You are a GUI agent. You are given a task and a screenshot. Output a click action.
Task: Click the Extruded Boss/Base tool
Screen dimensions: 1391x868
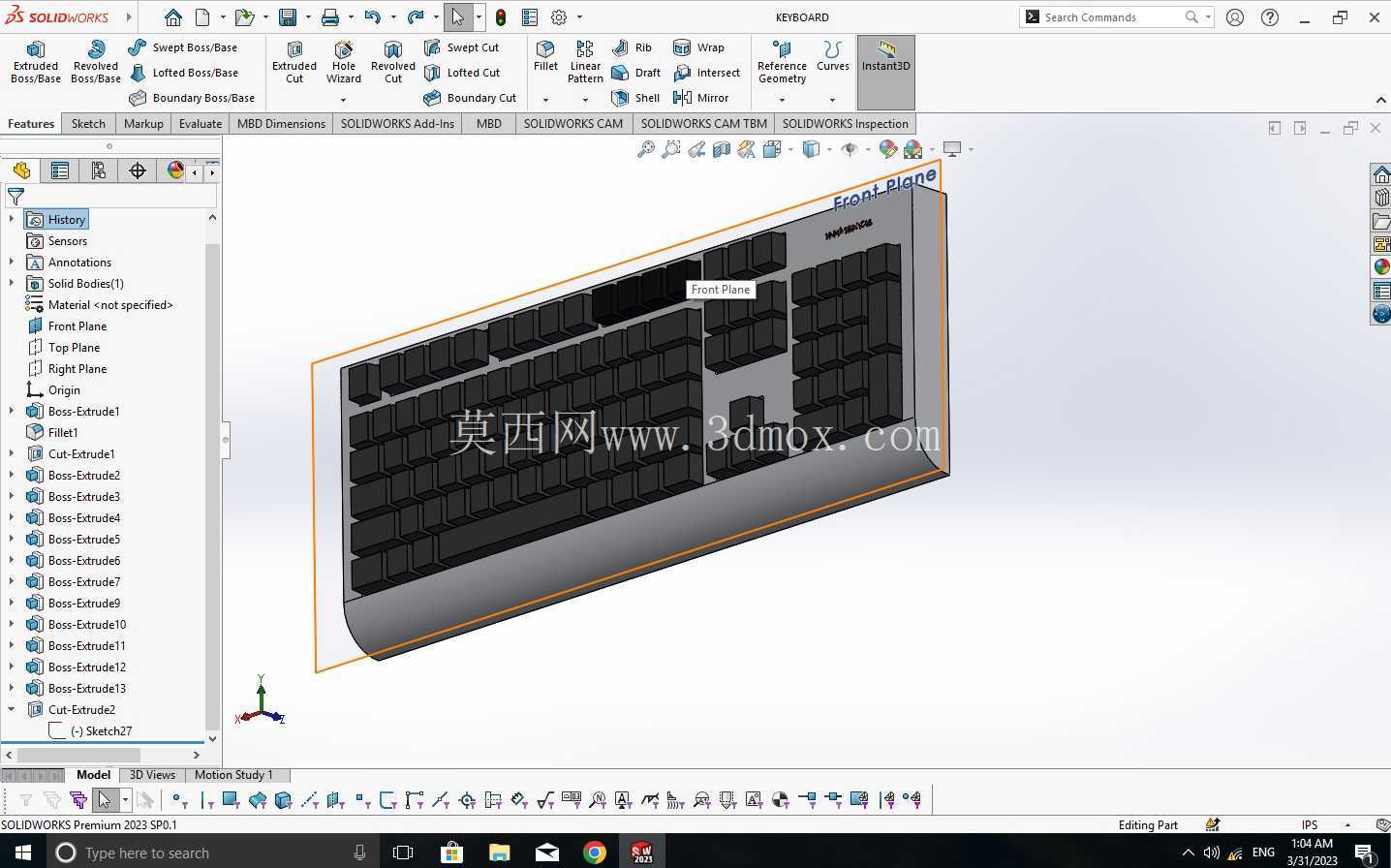click(36, 62)
